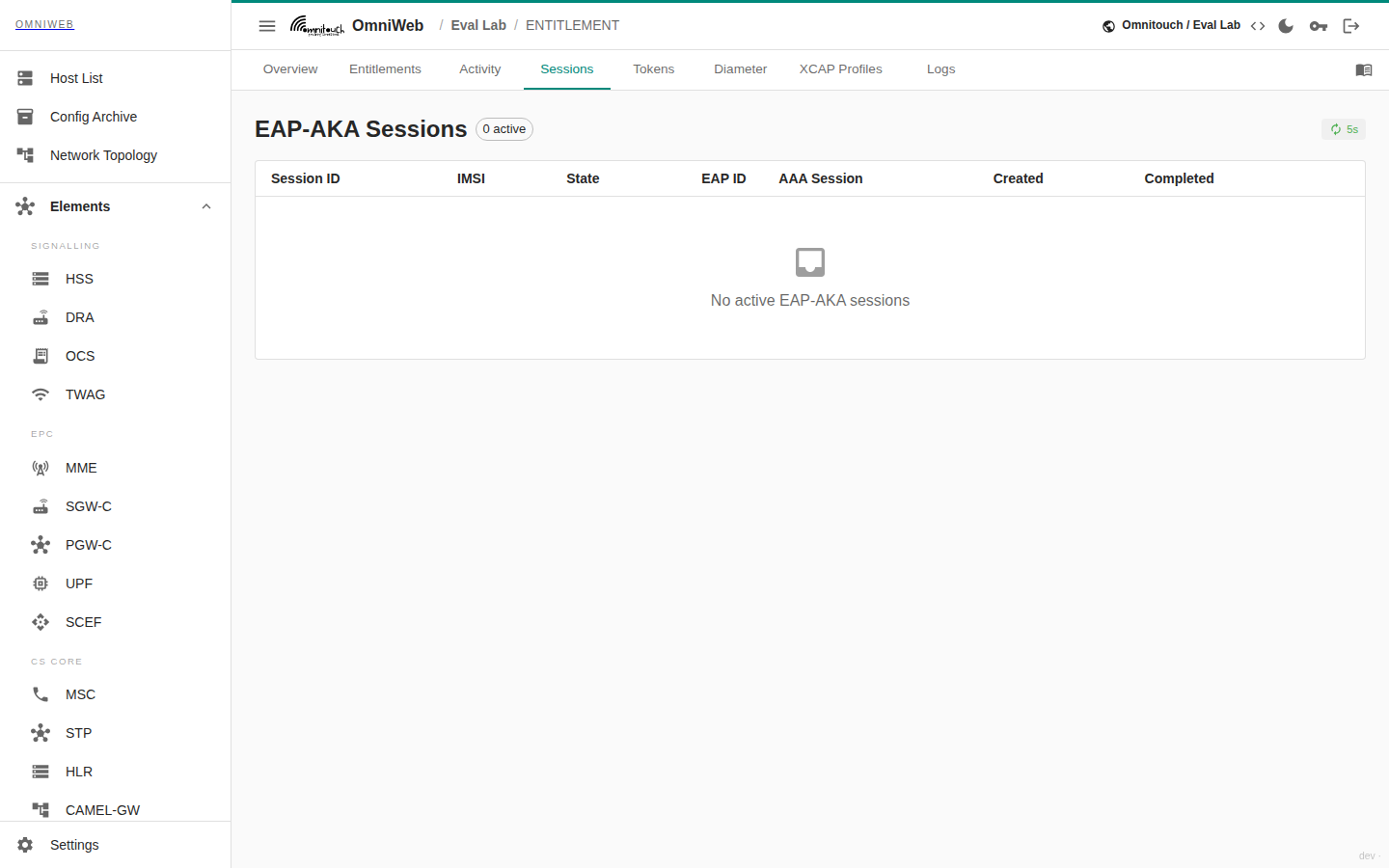The width and height of the screenshot is (1389, 868).
Task: Click the Host List server icon
Action: 25,78
